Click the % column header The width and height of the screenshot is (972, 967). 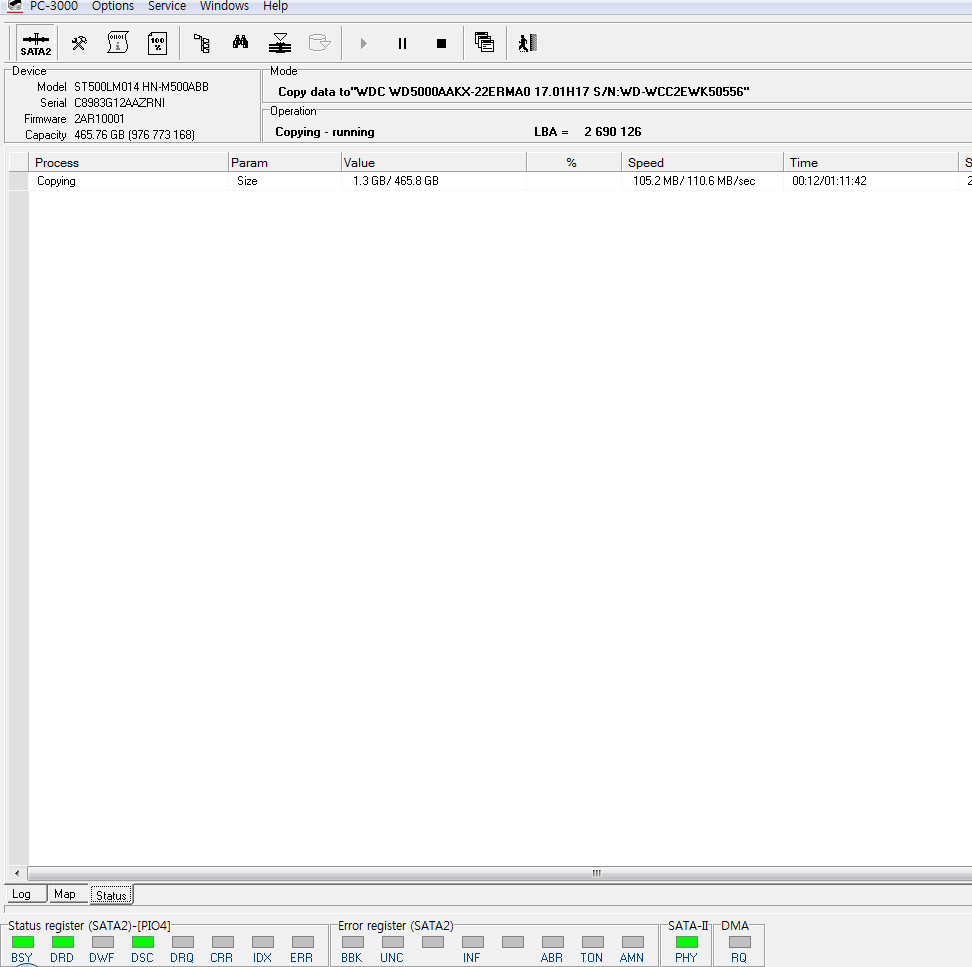(573, 162)
